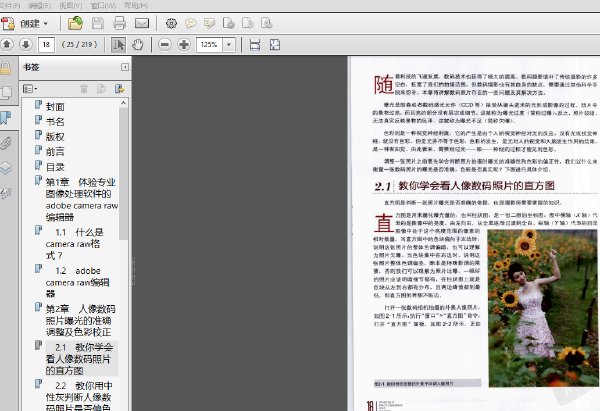Open the 视图(V) menu
600x411 pixels.
point(71,5)
